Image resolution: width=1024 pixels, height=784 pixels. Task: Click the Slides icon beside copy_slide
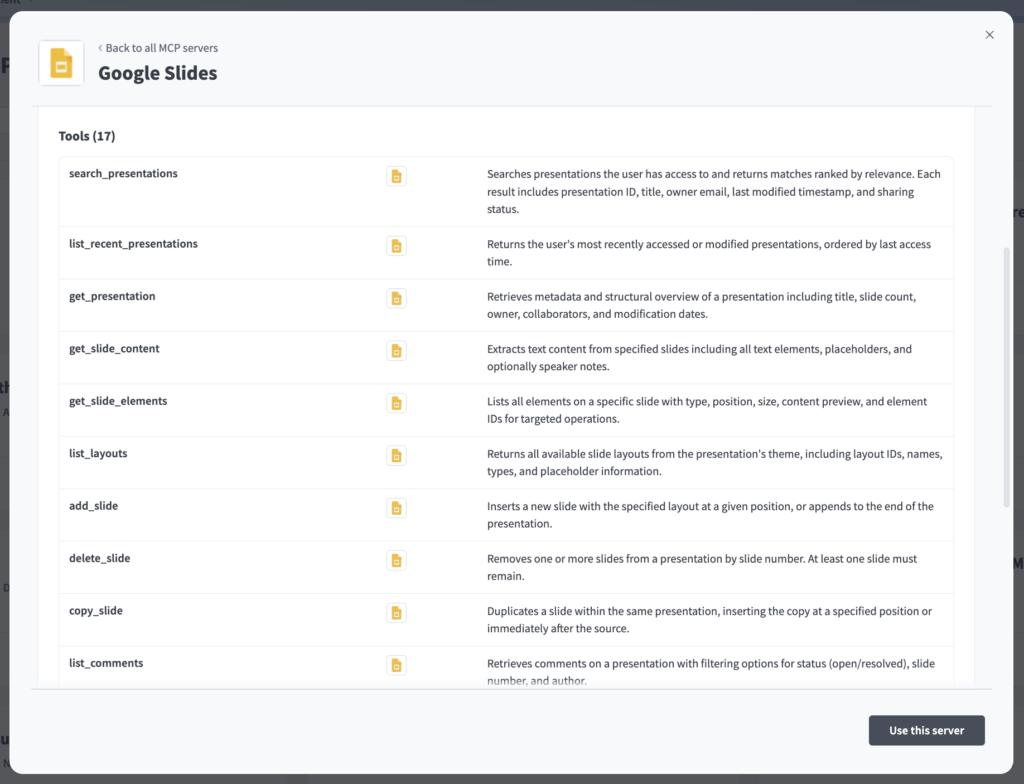click(396, 613)
